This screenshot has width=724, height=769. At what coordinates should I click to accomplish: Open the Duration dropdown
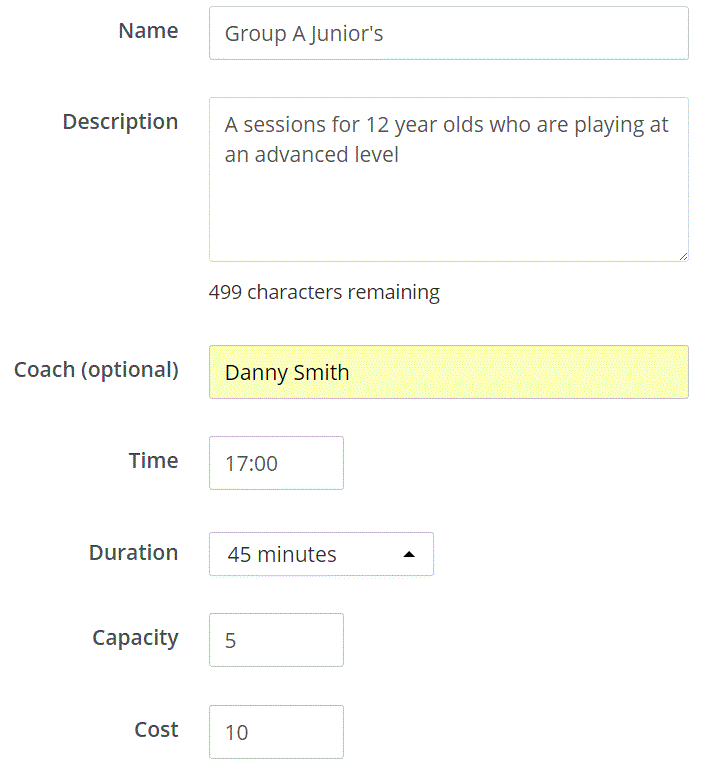pyautogui.click(x=320, y=554)
